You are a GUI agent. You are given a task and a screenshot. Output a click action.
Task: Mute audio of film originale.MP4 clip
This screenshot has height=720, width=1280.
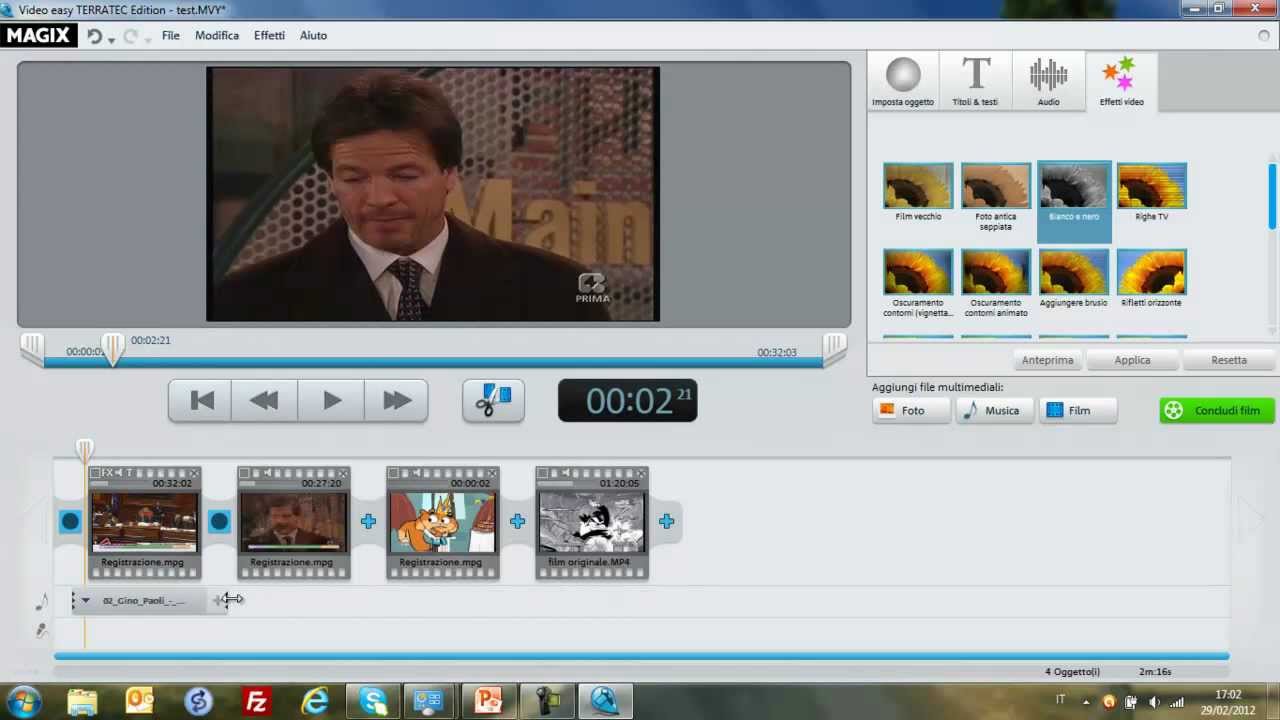click(565, 473)
